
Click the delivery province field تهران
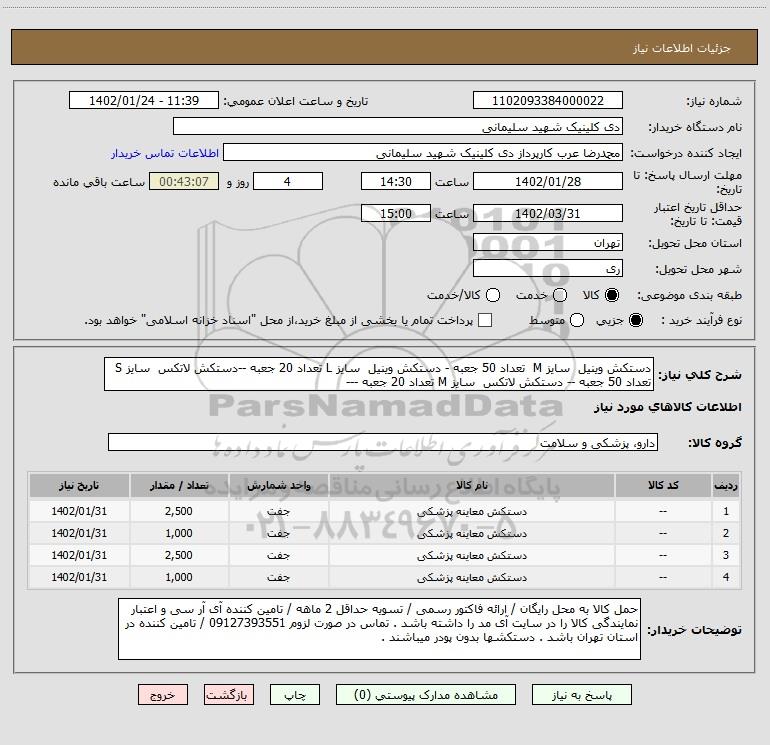(548, 243)
